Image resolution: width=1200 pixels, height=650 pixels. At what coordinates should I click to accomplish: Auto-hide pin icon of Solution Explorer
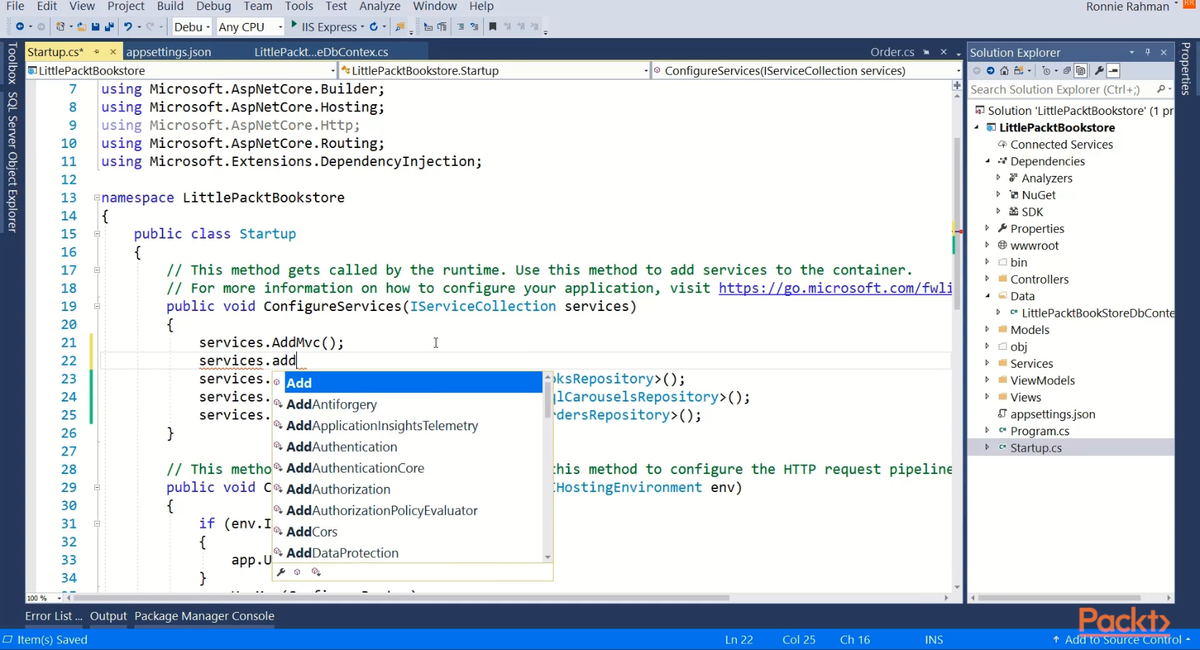tap(1147, 52)
